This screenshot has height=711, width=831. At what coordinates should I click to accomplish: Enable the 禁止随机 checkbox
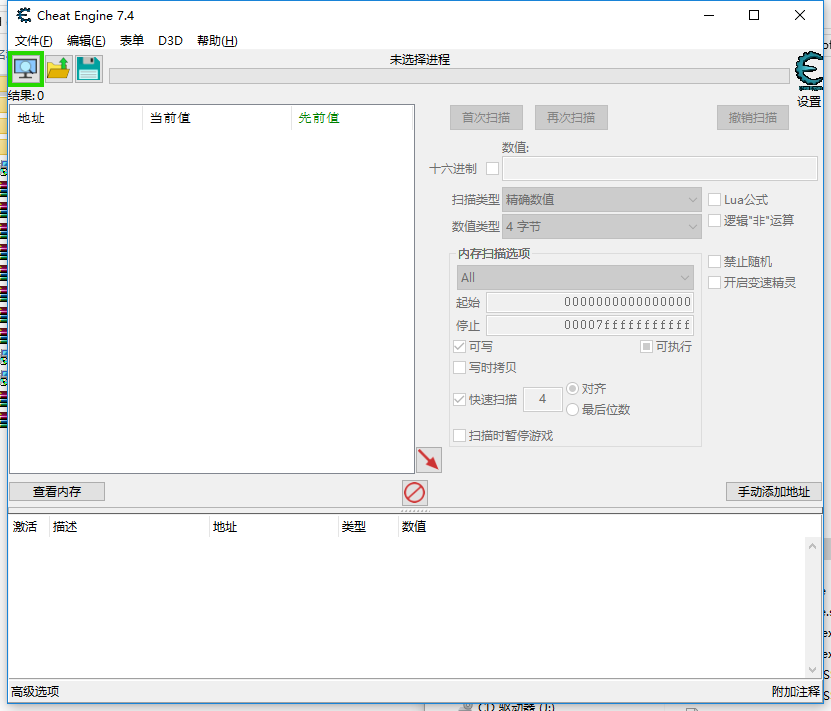tap(714, 262)
